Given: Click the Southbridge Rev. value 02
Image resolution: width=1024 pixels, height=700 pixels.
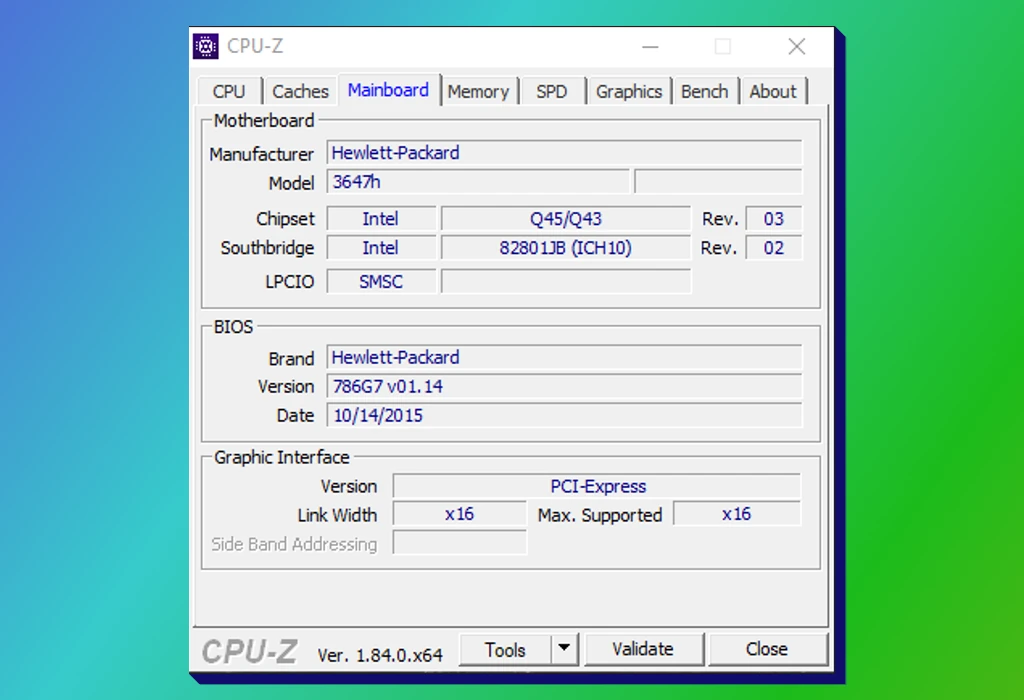Looking at the screenshot, I should (774, 248).
